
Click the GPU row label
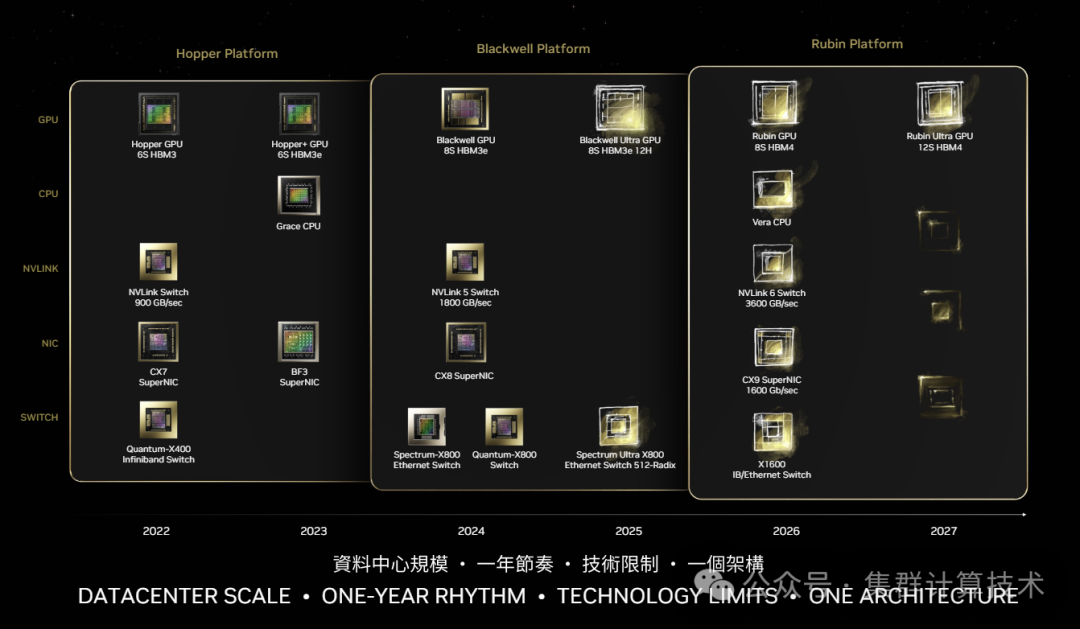coord(48,120)
